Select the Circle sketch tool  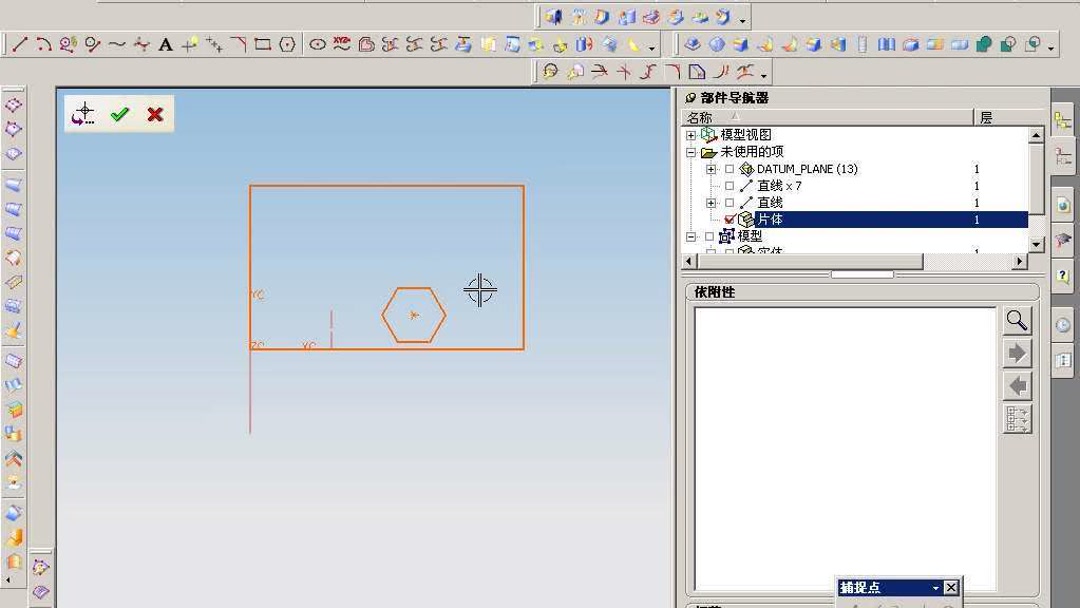tap(92, 44)
